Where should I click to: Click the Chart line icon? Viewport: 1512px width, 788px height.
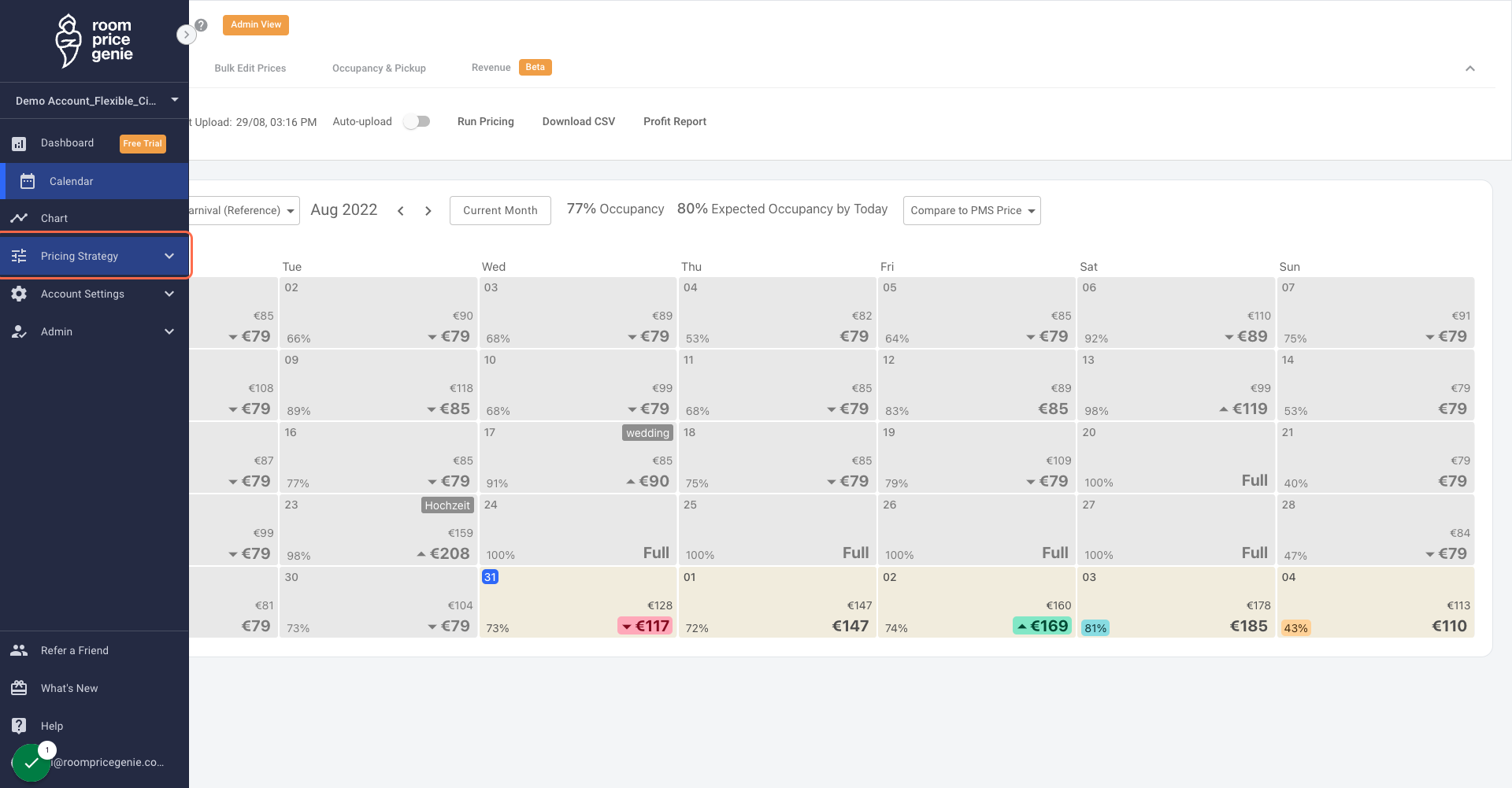pos(19,218)
